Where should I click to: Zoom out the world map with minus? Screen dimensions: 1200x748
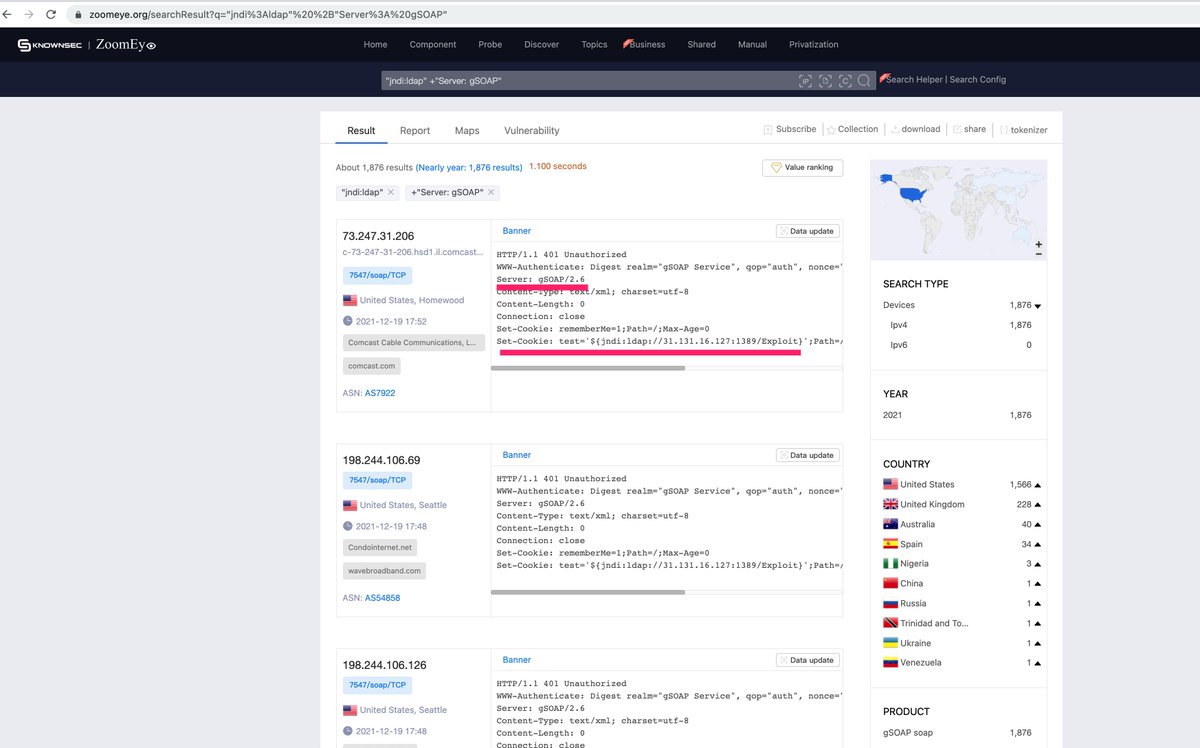coord(1039,254)
